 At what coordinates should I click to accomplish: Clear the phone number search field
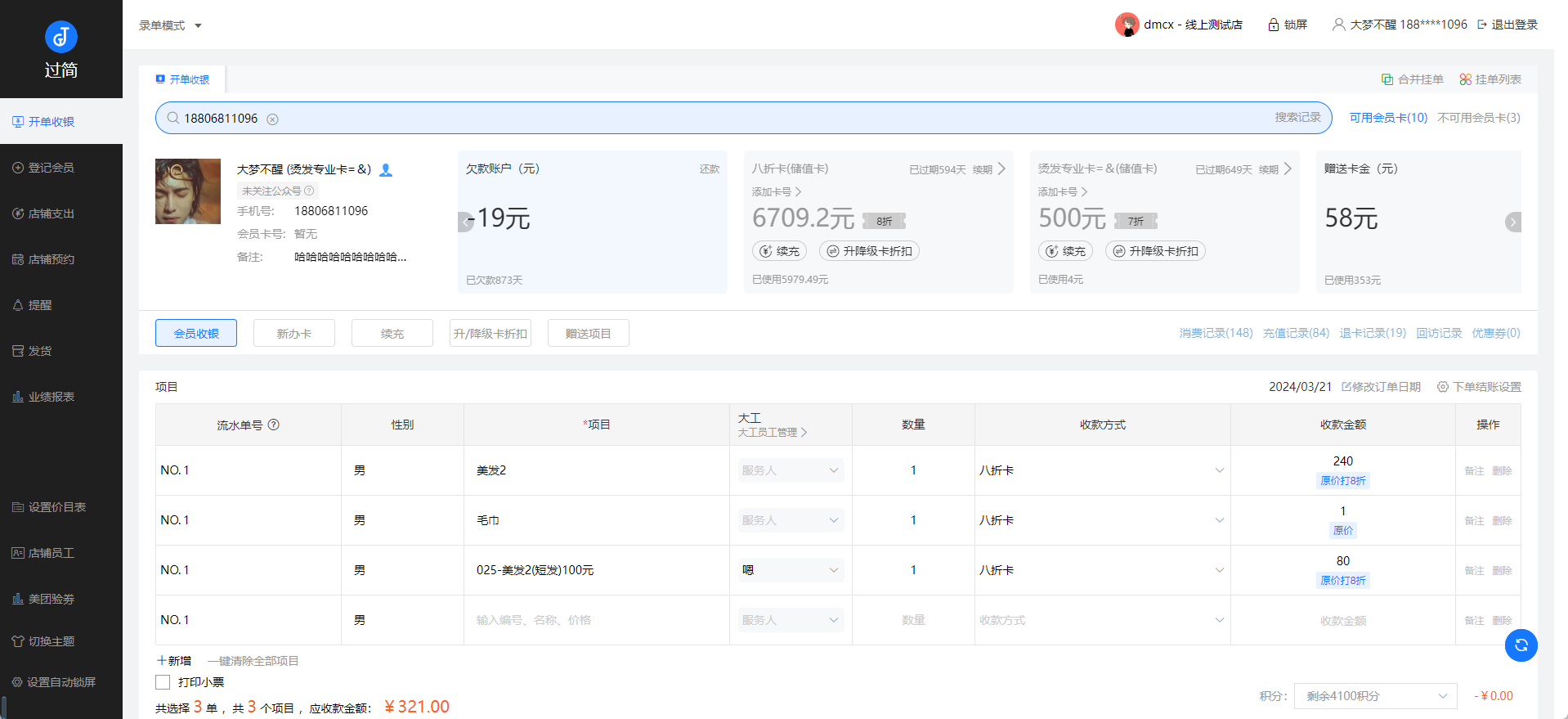click(272, 119)
